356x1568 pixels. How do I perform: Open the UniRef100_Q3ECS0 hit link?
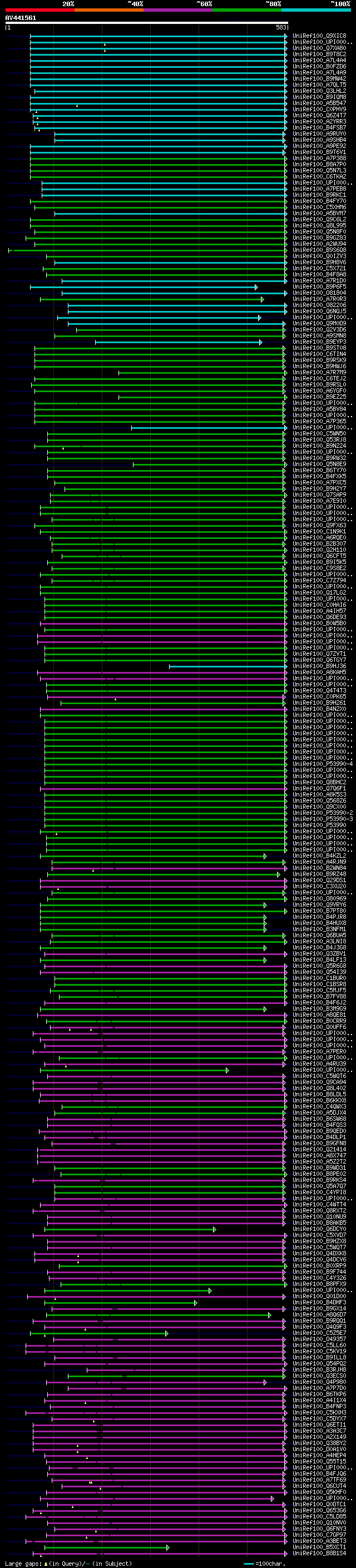coord(319,1376)
